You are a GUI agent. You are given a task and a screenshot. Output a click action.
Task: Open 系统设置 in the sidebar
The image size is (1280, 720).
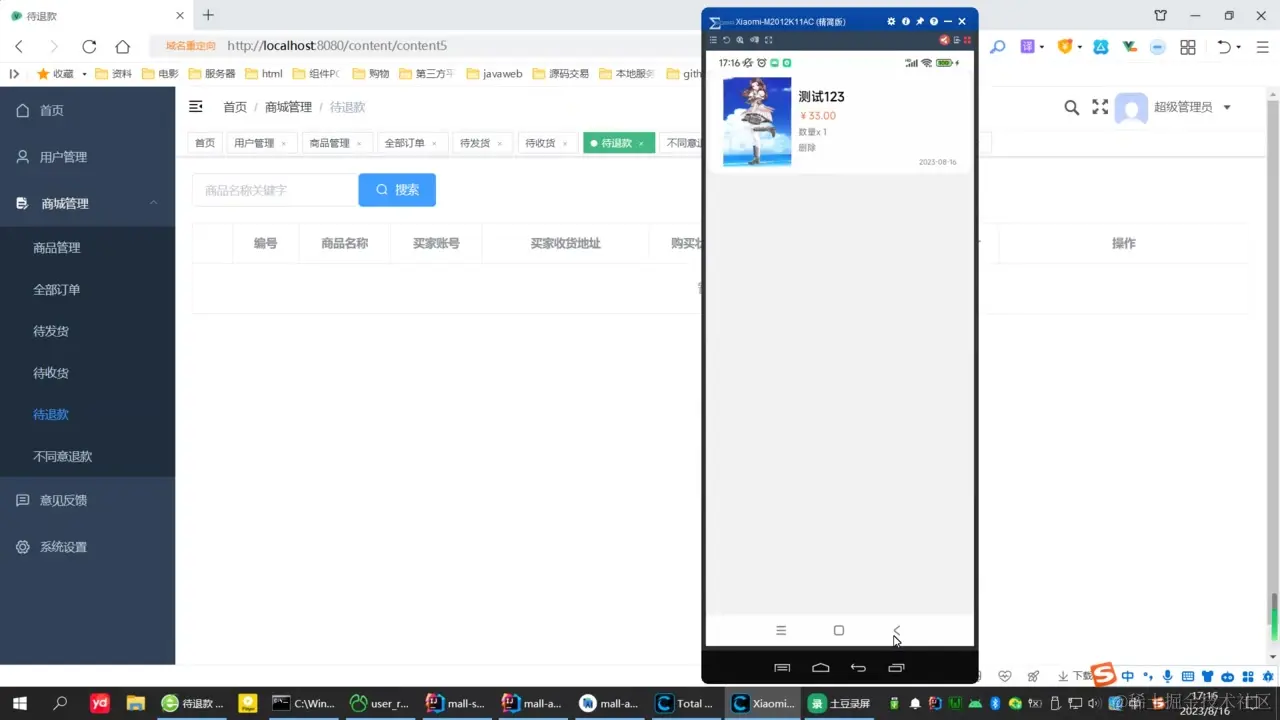click(87, 547)
